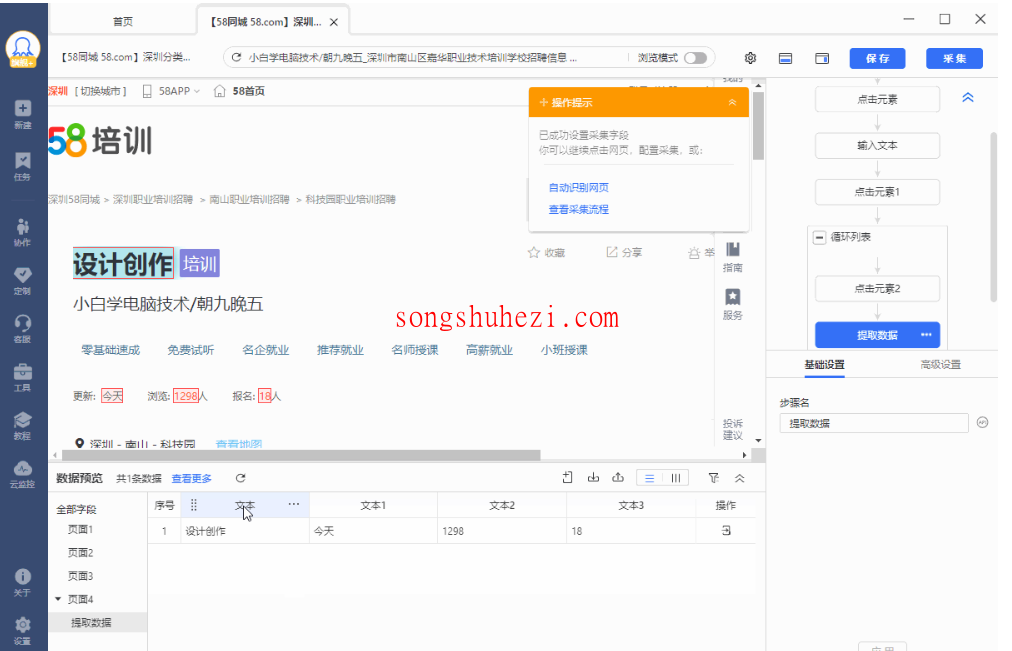Switch to 高级设置 tab

pos(940,365)
